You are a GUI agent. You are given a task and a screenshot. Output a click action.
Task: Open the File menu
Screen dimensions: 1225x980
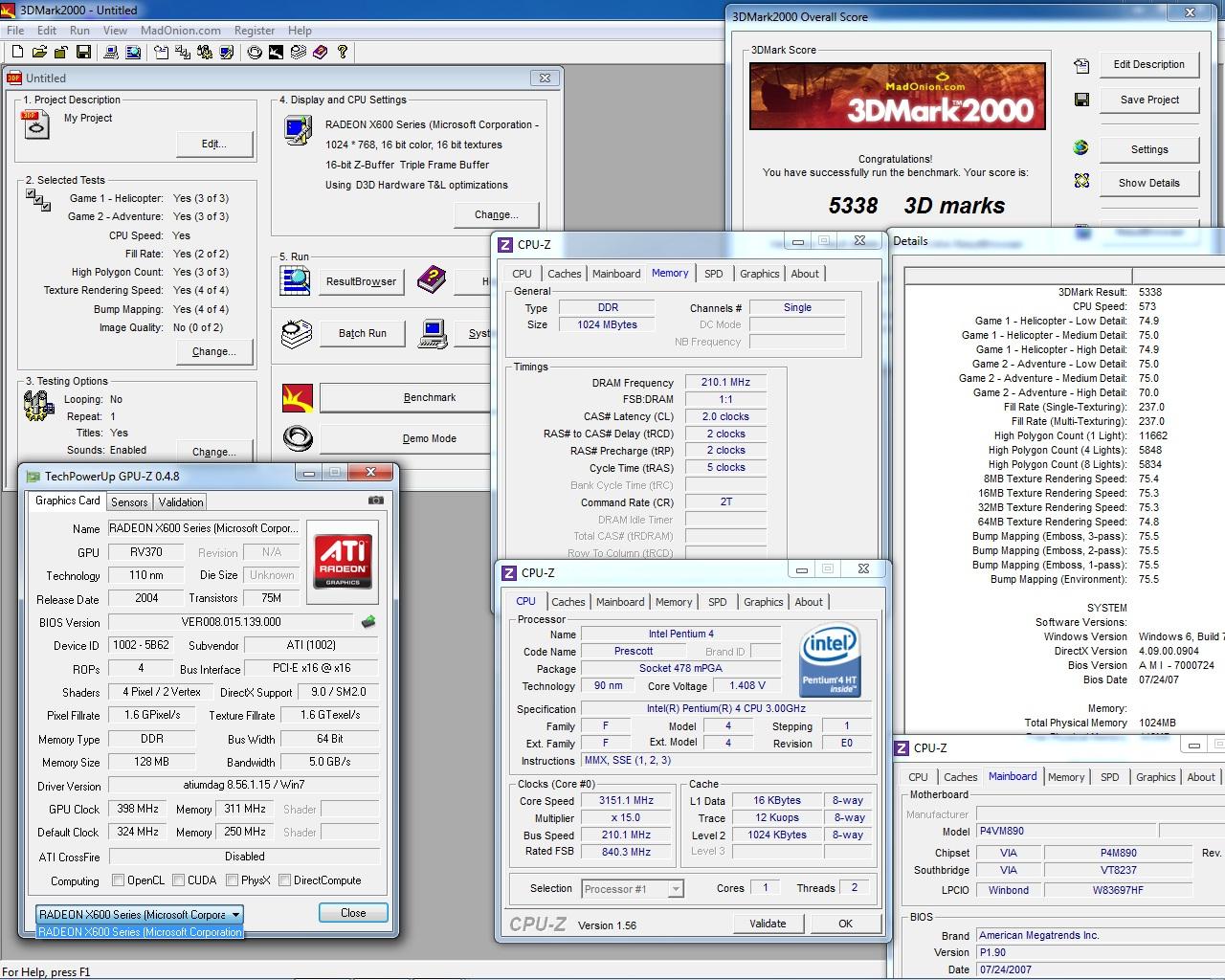point(15,31)
